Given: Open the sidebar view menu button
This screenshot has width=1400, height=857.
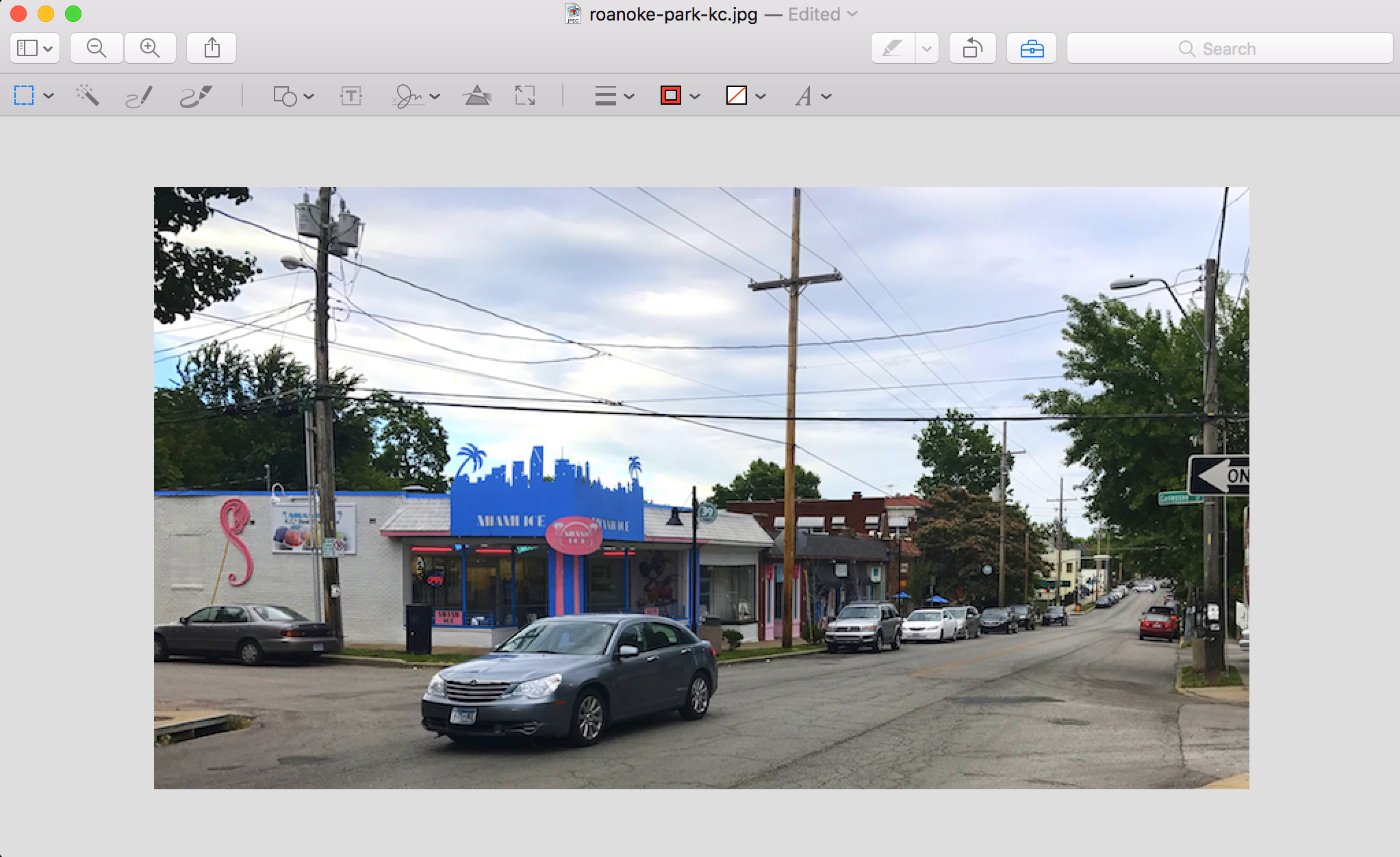Looking at the screenshot, I should 35,48.
